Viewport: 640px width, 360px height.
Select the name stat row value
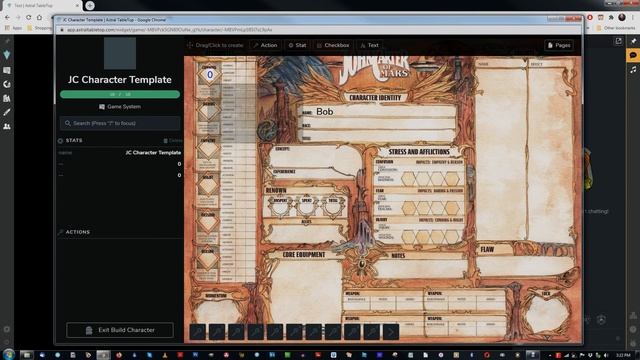point(153,153)
